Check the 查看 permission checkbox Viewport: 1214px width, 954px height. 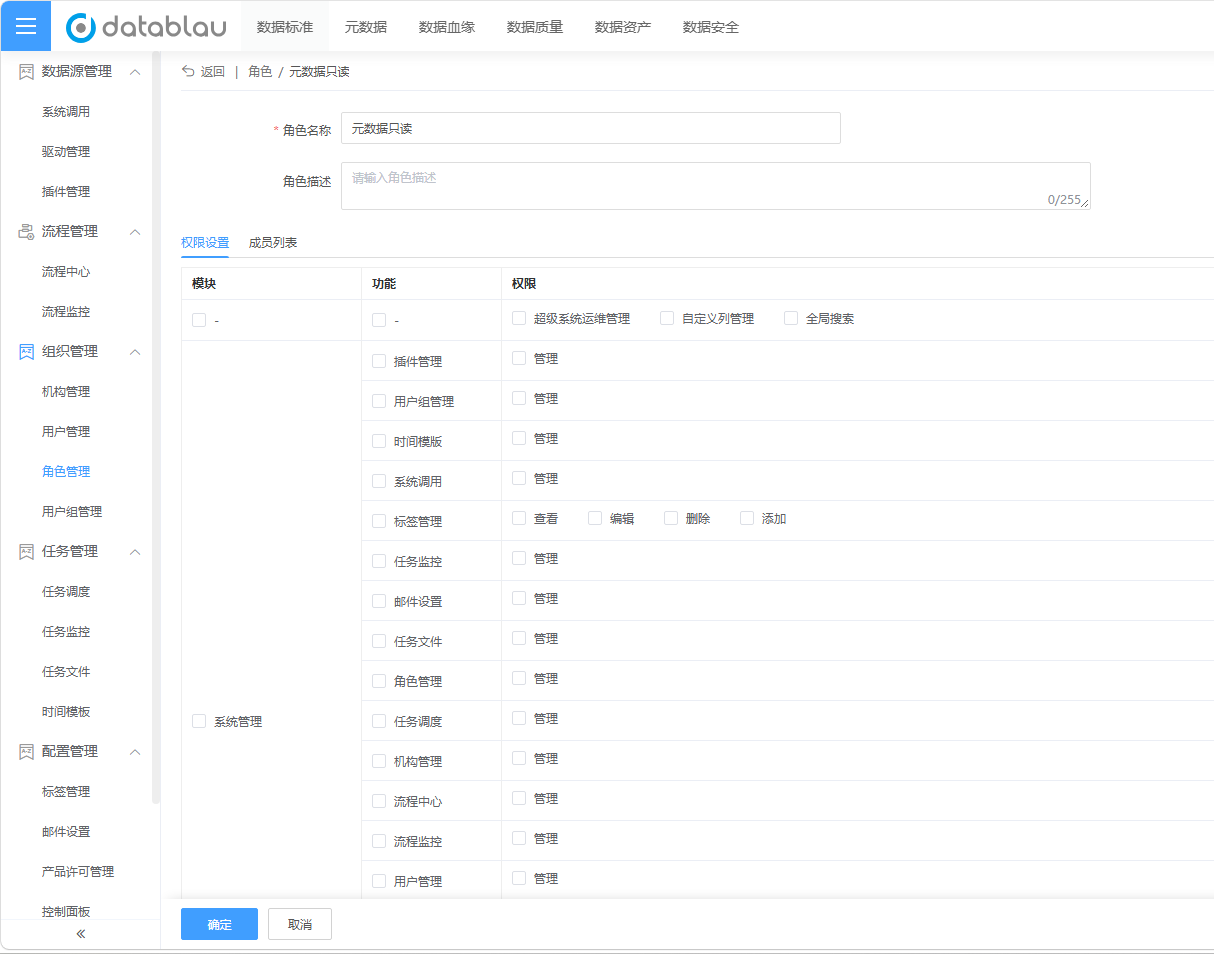coord(519,518)
